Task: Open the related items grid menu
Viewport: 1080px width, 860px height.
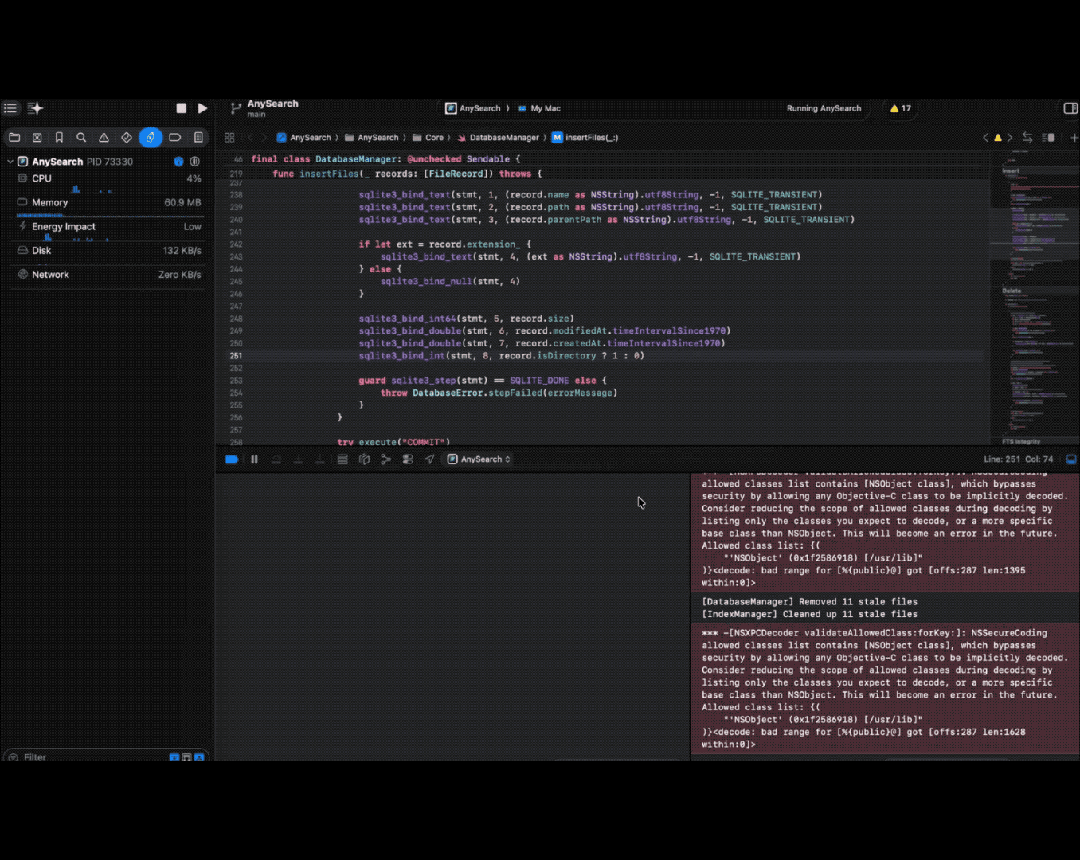Action: (230, 138)
